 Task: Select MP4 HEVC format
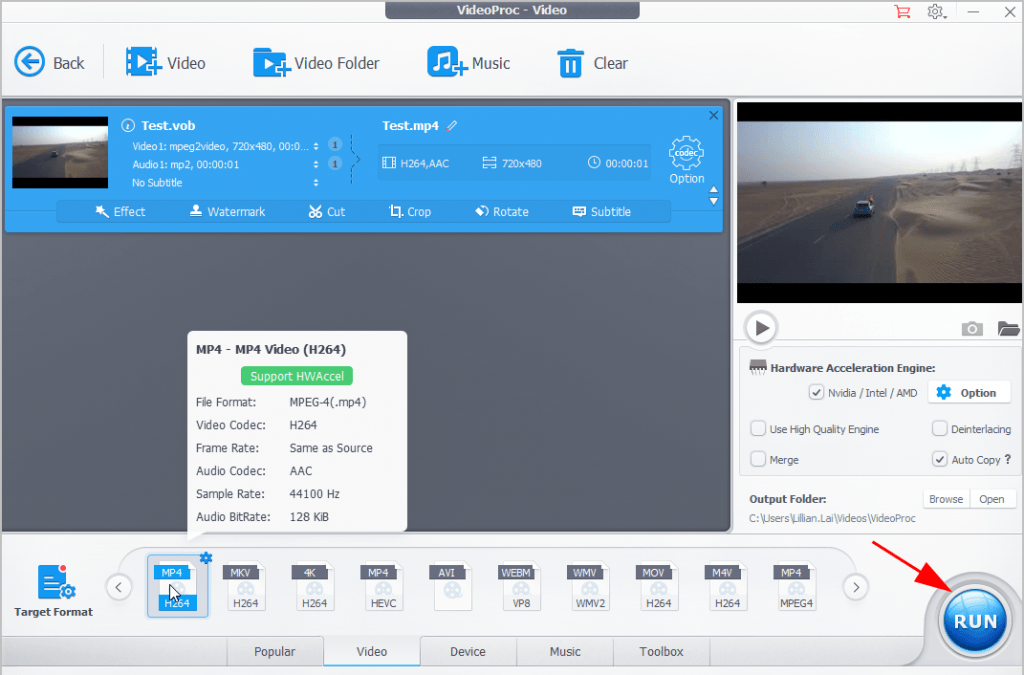[x=383, y=587]
